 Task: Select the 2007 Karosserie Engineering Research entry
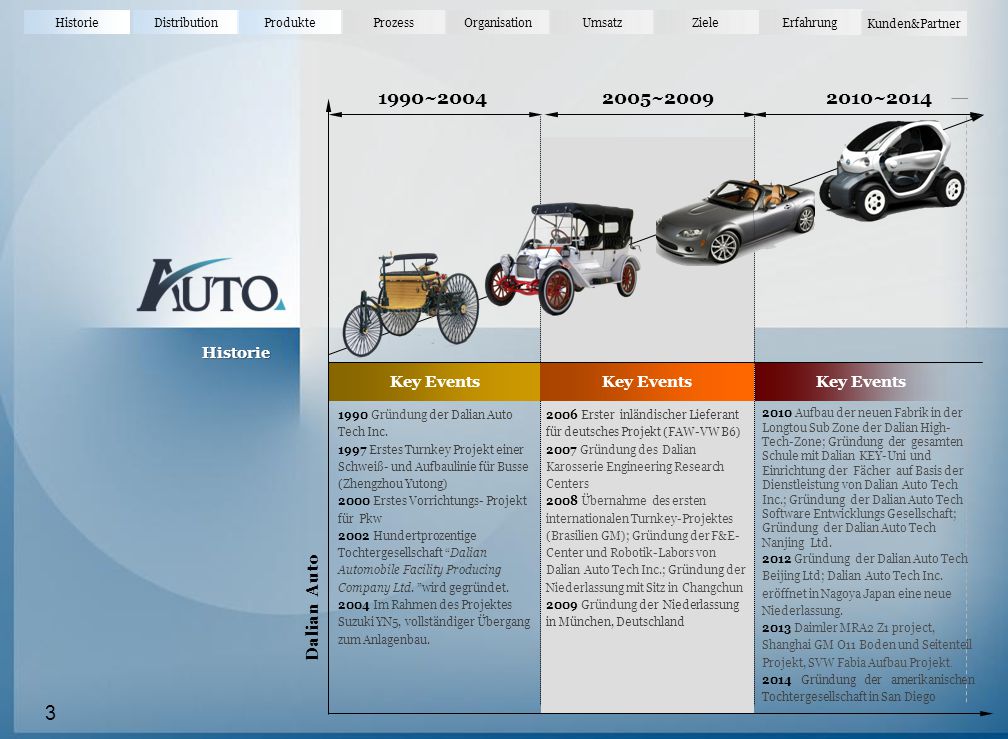tap(635, 467)
